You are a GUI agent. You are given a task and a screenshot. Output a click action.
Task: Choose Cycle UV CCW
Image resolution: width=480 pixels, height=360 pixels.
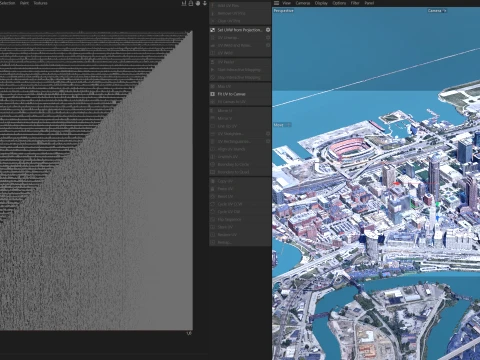(x=240, y=204)
